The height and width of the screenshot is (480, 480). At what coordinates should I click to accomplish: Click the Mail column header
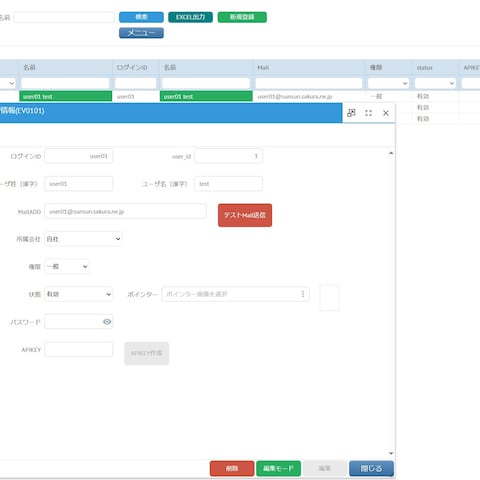[309, 68]
